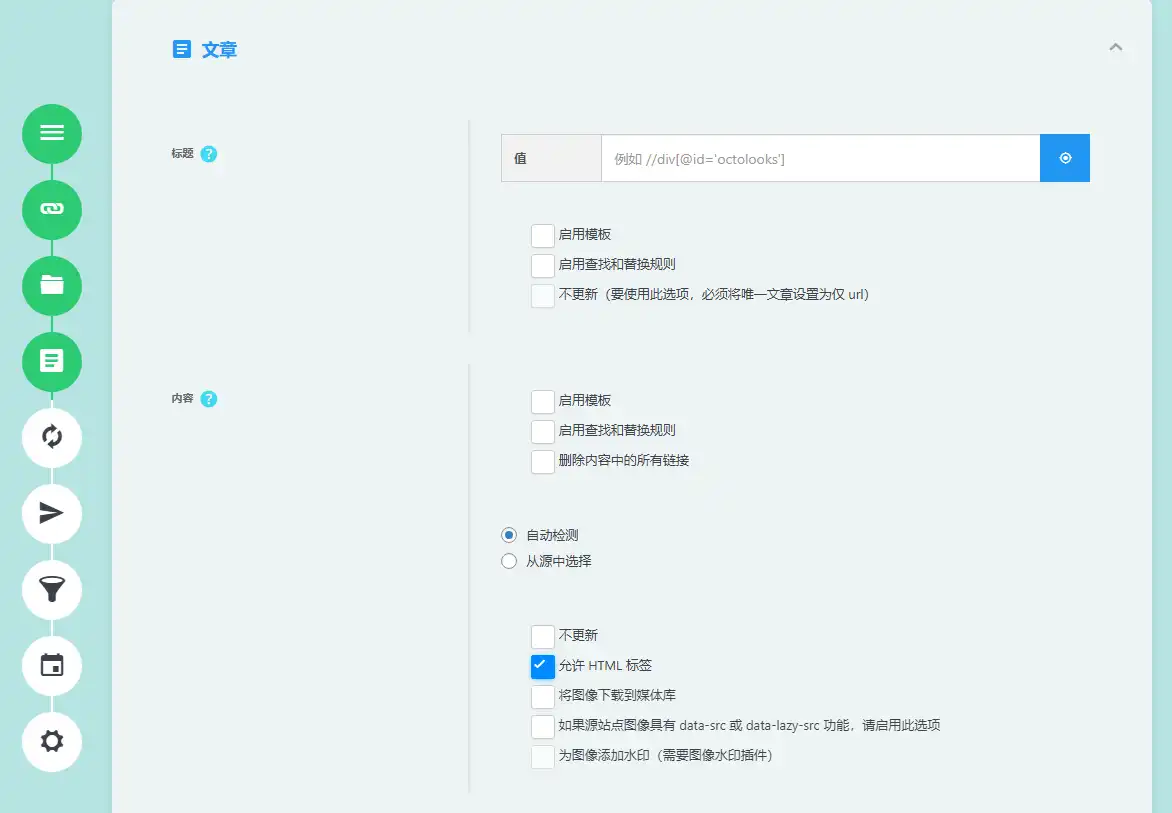1172x813 pixels.
Task: Enable 启用模板 under the 标题 section
Action: click(x=542, y=235)
